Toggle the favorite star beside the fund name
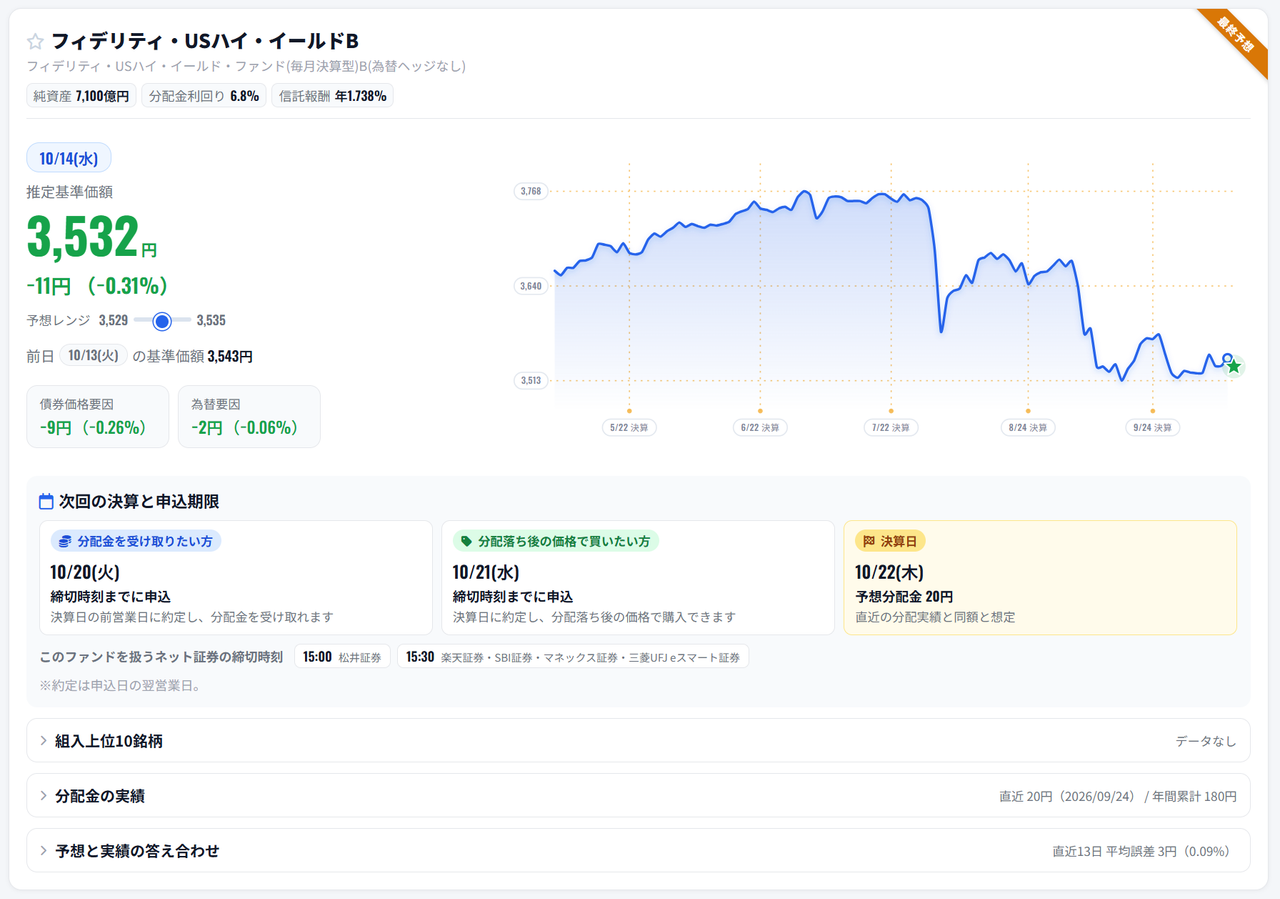The image size is (1280, 899). coord(35,42)
